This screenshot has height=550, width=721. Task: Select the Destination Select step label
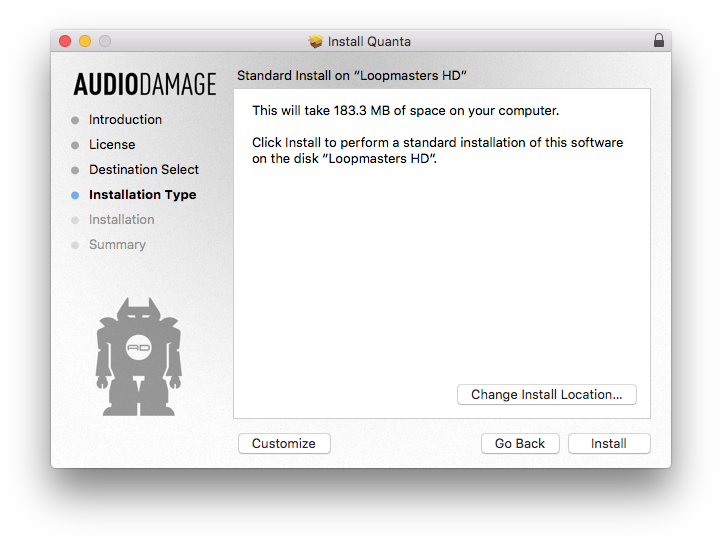[144, 170]
